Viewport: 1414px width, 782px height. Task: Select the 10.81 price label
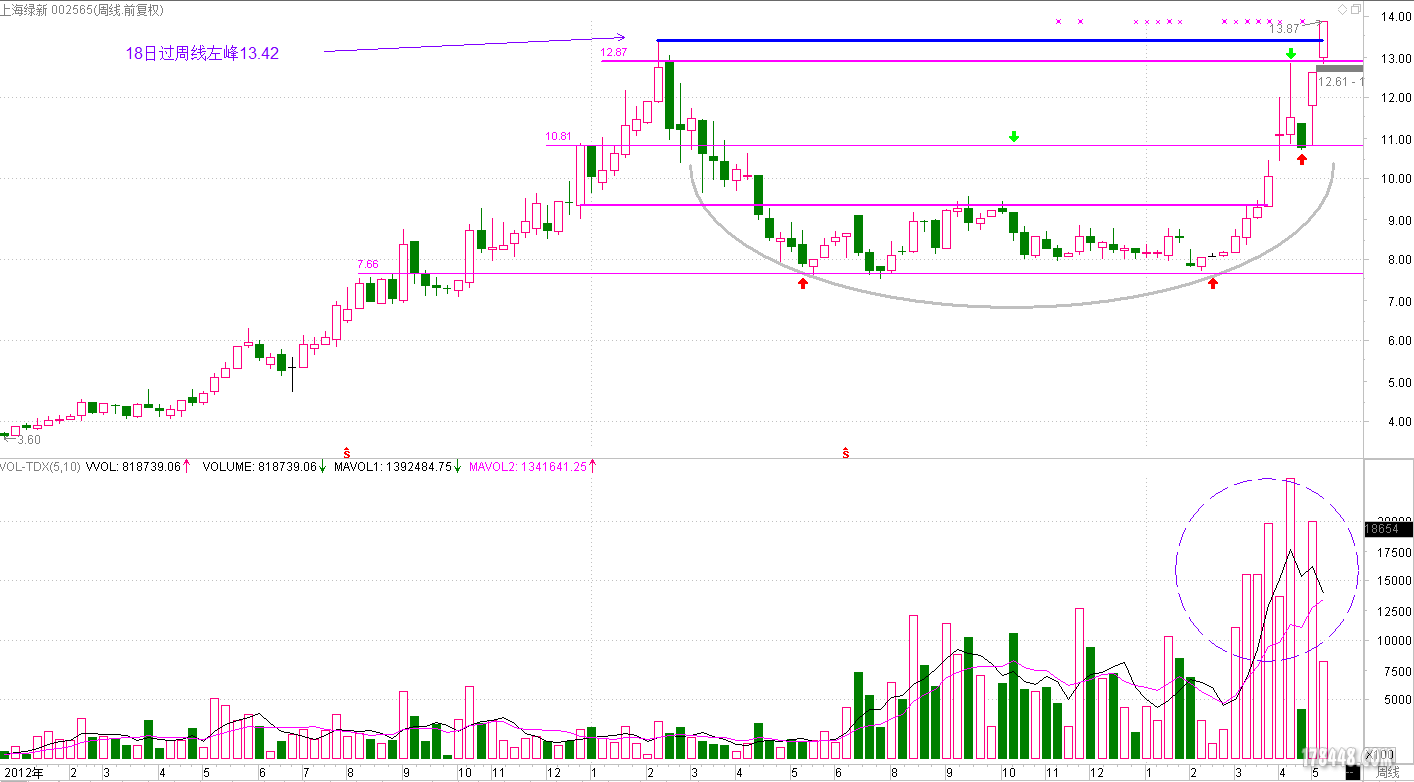click(559, 136)
